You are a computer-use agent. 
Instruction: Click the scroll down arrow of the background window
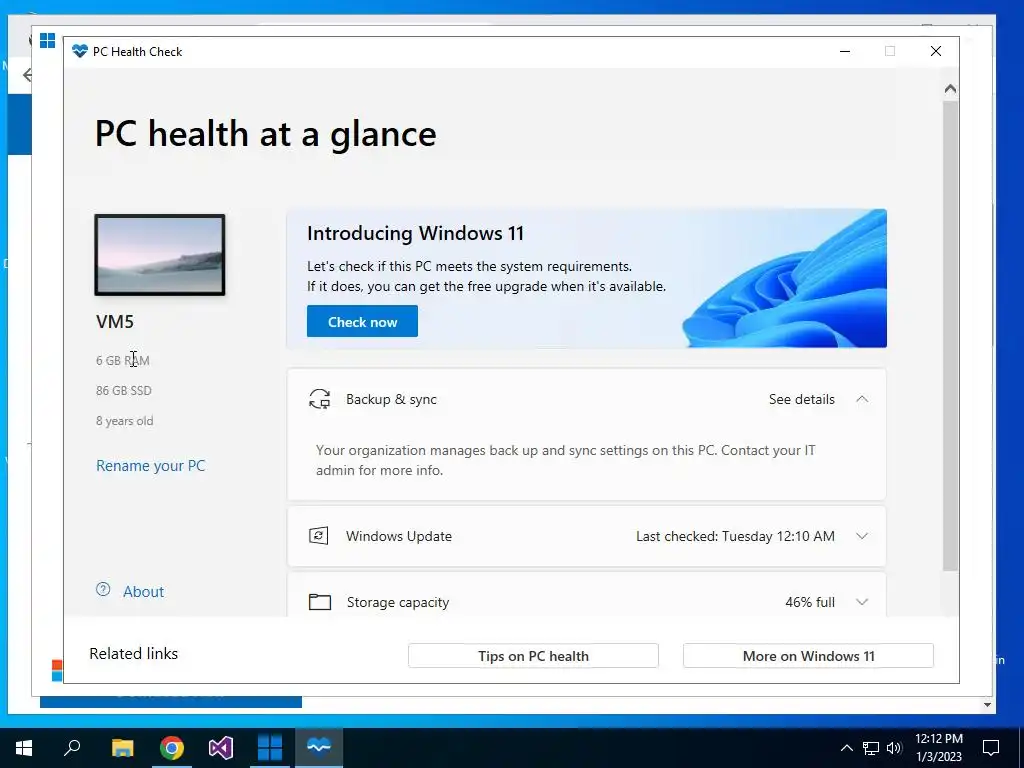click(x=987, y=705)
